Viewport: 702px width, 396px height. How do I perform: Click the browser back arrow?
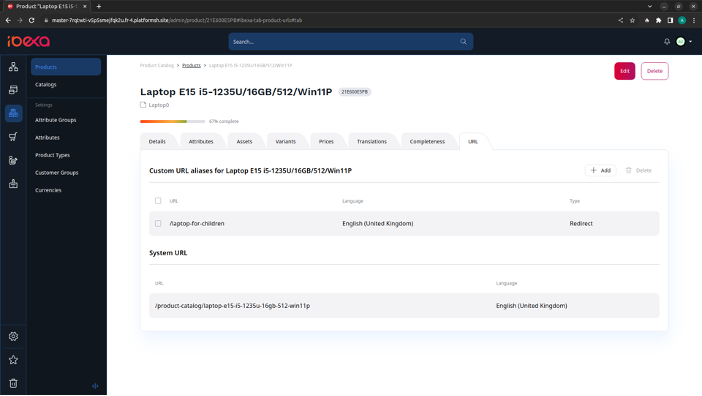(8, 20)
